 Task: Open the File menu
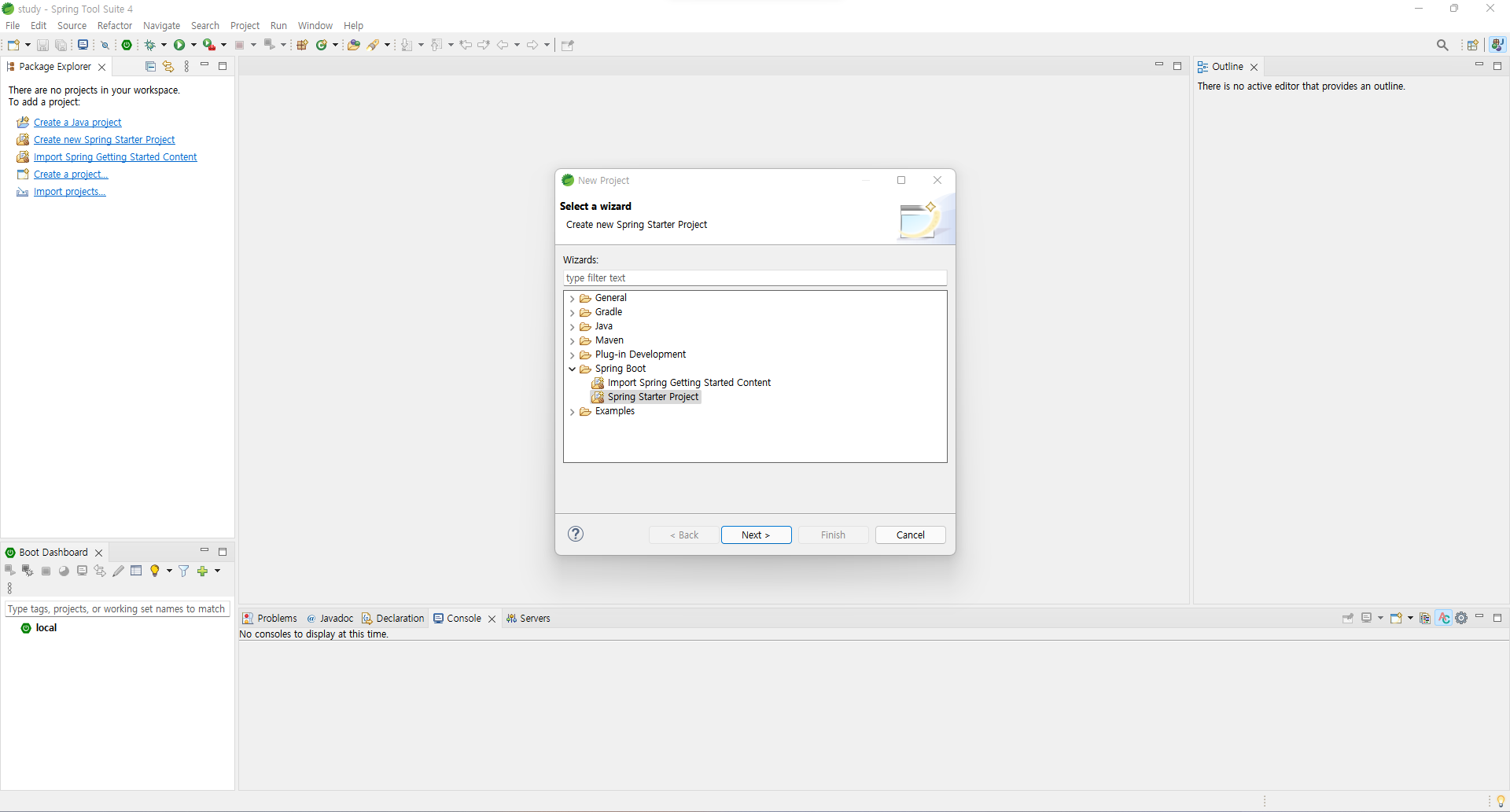point(13,26)
